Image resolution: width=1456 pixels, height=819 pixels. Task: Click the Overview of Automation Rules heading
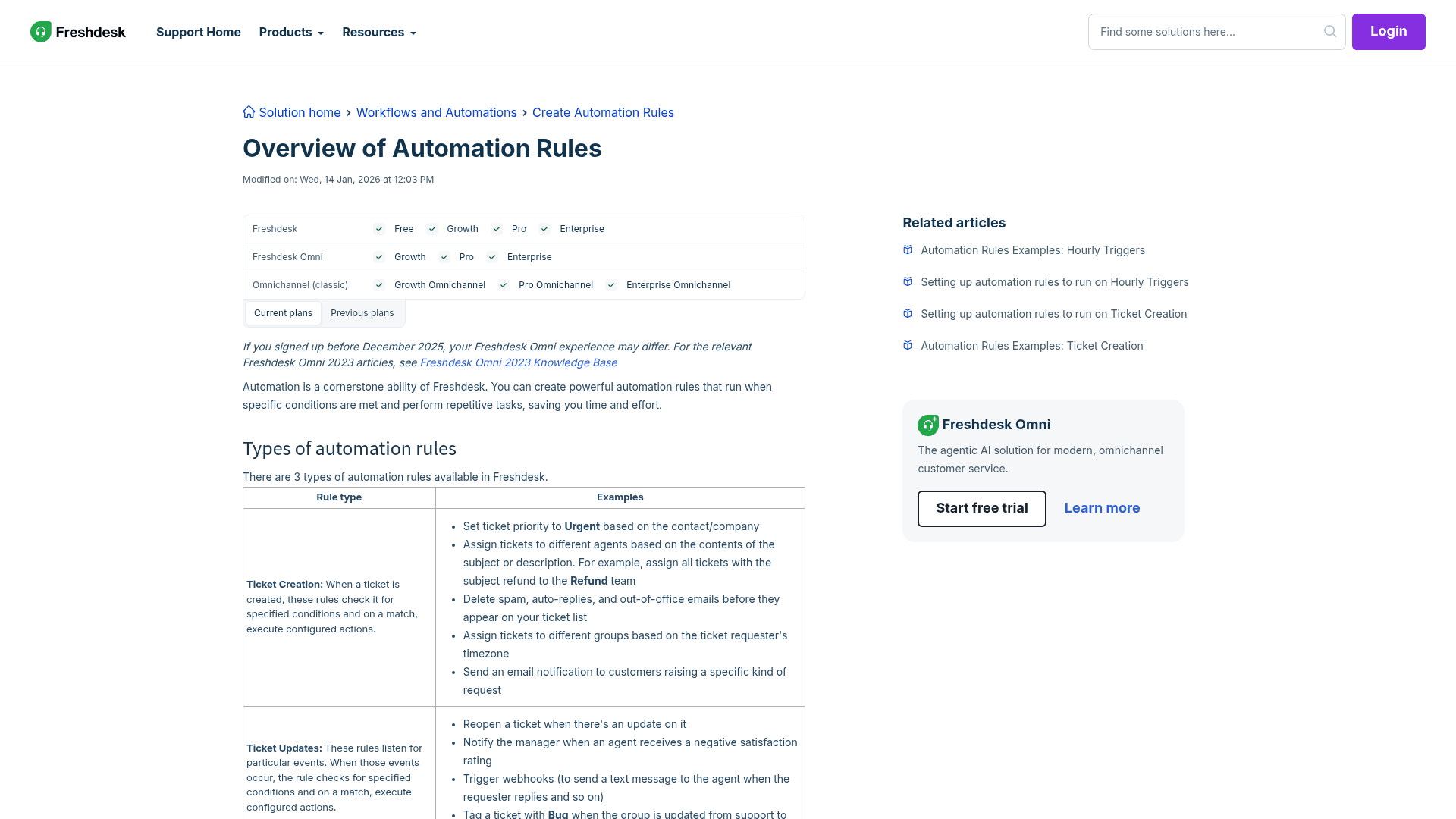click(x=422, y=149)
